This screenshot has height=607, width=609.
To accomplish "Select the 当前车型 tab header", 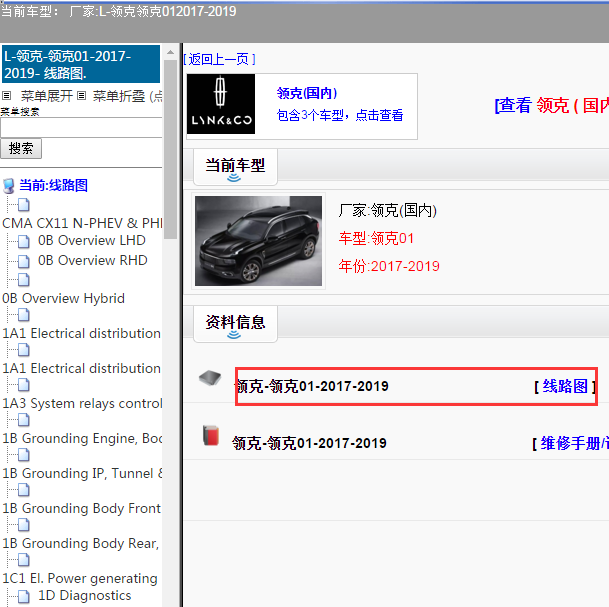I will pos(235,167).
